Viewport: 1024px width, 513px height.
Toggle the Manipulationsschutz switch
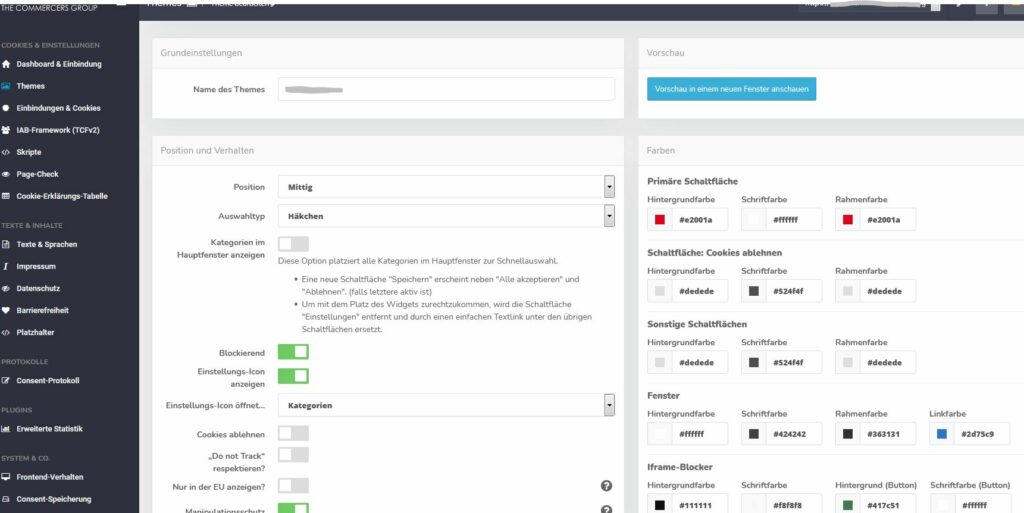(x=293, y=508)
